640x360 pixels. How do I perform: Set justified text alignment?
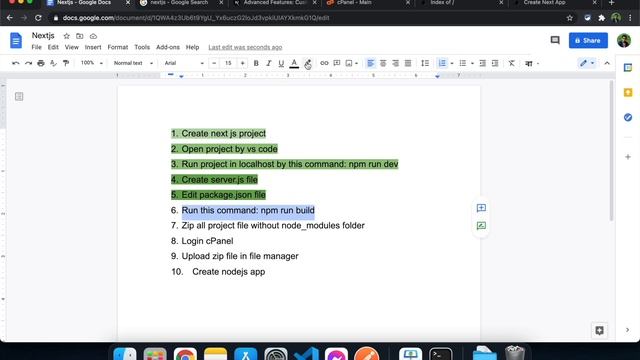[x=408, y=63]
